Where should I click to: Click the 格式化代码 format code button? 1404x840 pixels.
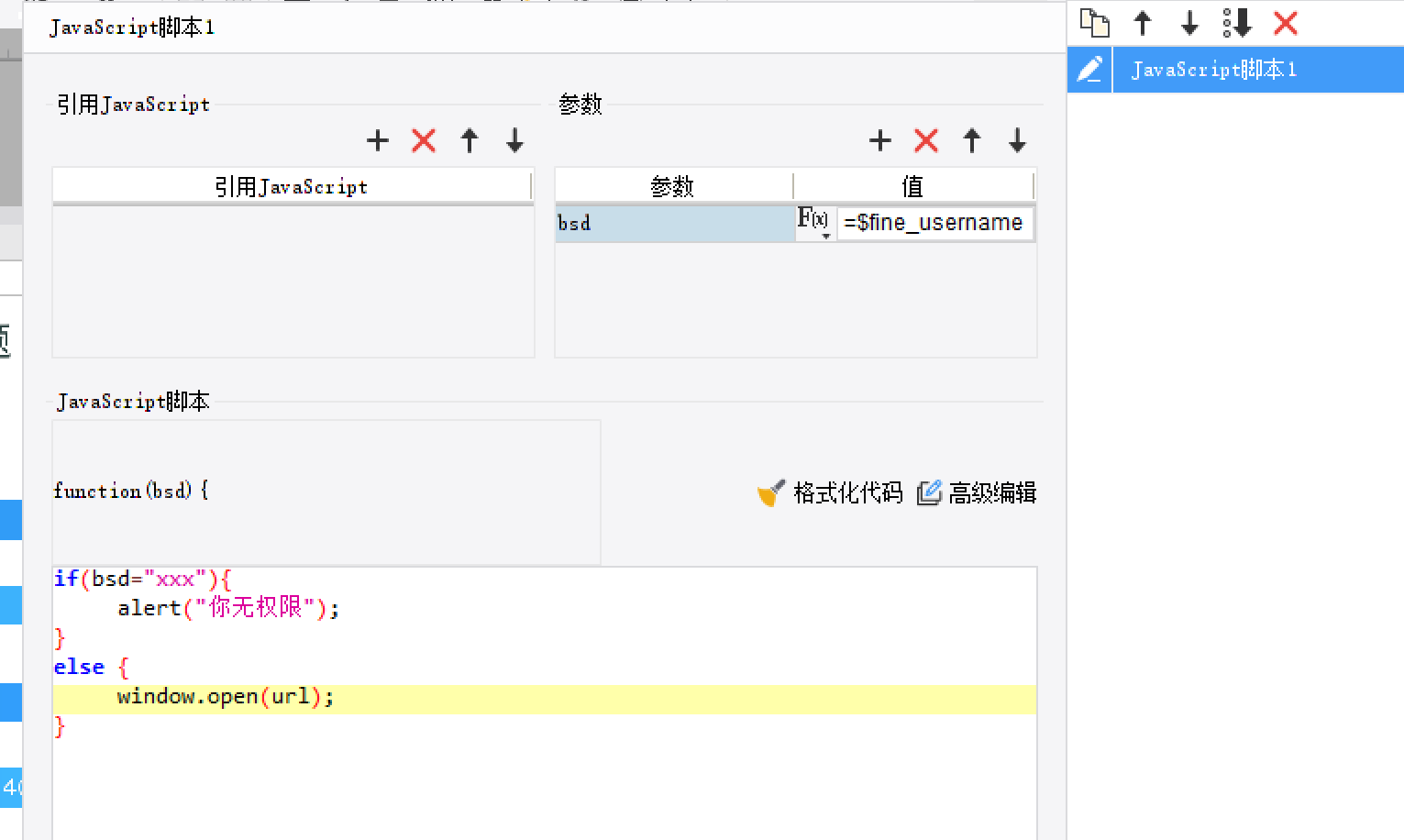tap(831, 492)
